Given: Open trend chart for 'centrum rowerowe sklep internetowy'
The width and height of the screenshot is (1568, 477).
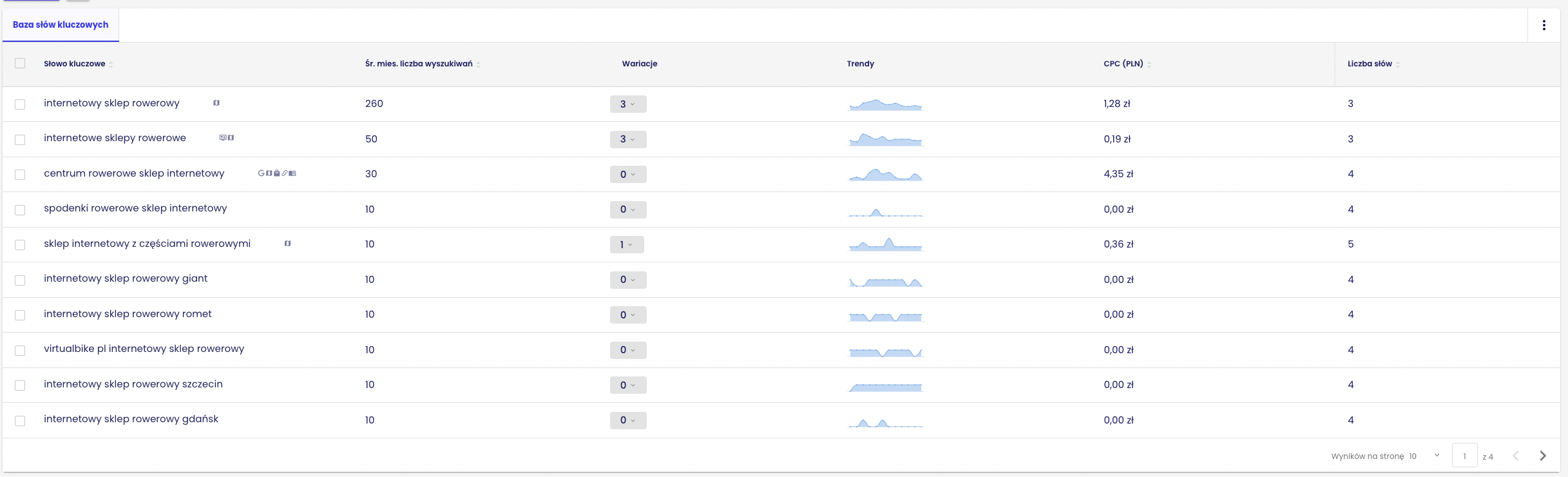Looking at the screenshot, I should tap(886, 174).
